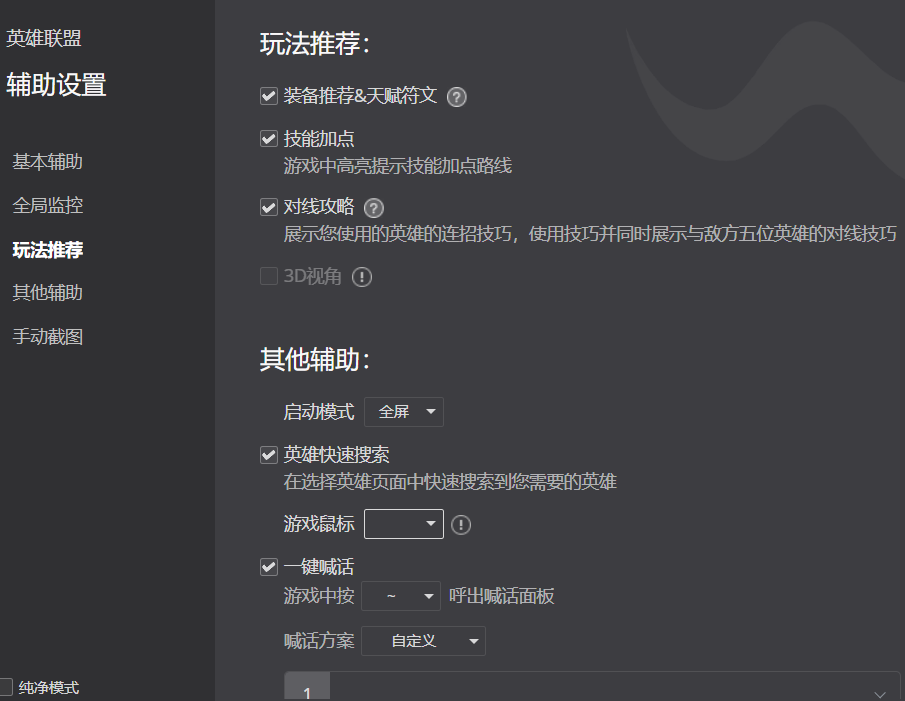Click 玩法推荐: section heading
The height and width of the screenshot is (701, 905).
315,44
